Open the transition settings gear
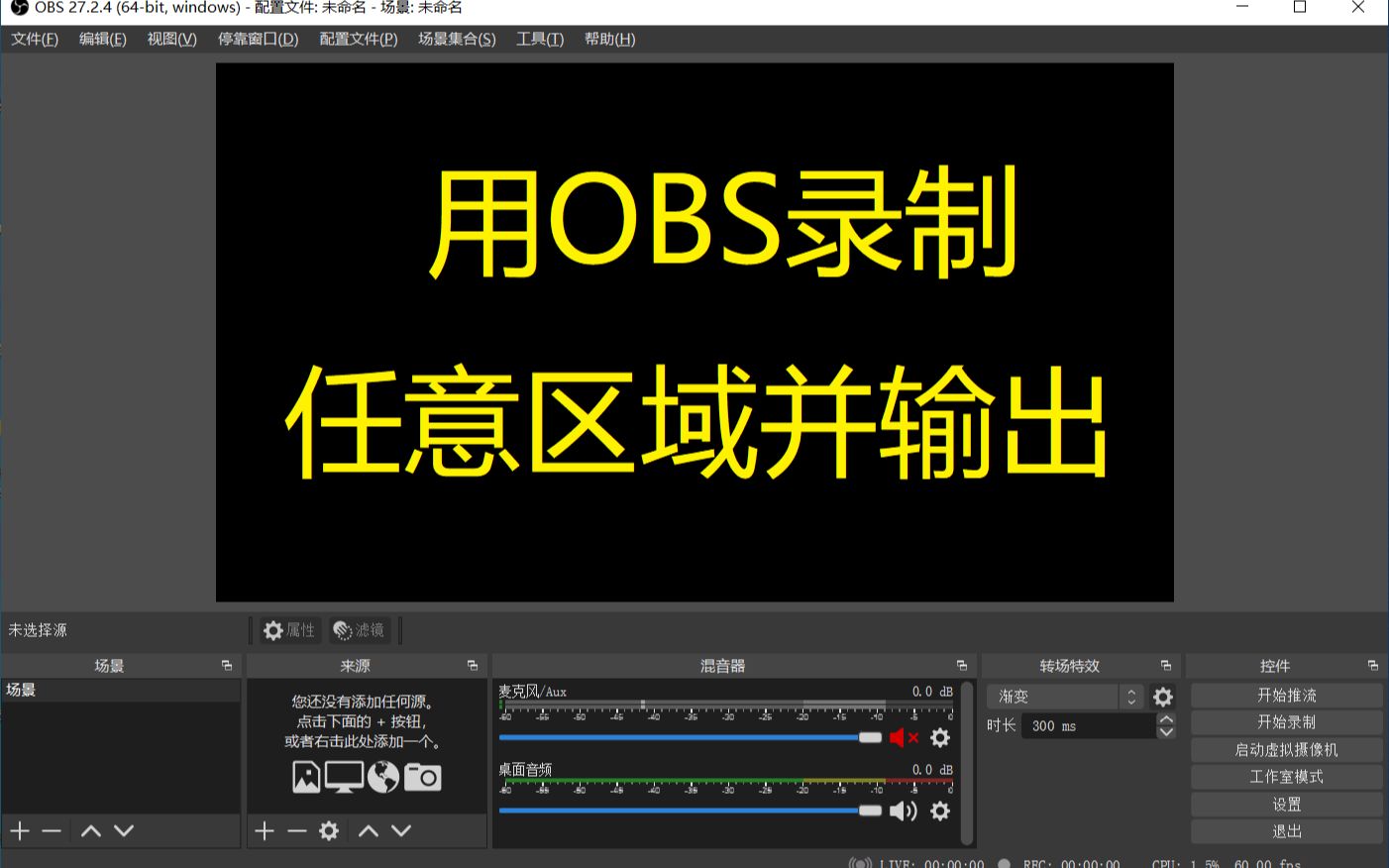The width and height of the screenshot is (1389, 868). point(1162,697)
